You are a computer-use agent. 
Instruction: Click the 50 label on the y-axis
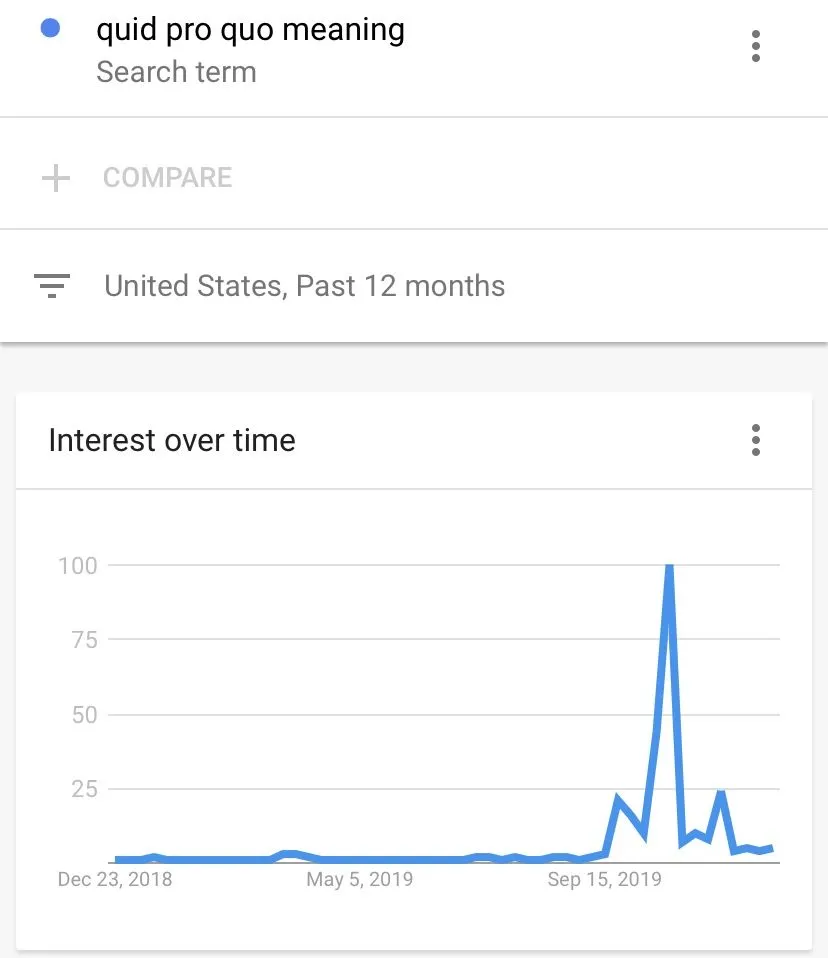click(85, 715)
